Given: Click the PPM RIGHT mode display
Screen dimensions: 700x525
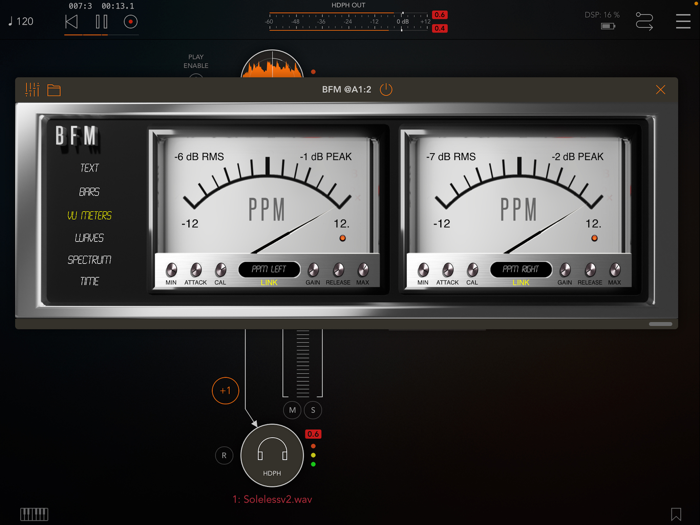Looking at the screenshot, I should [x=521, y=269].
